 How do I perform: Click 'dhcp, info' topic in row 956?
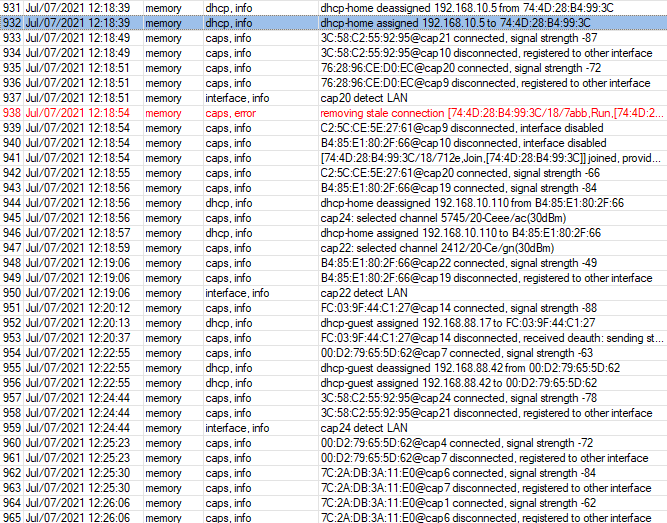[x=229, y=383]
